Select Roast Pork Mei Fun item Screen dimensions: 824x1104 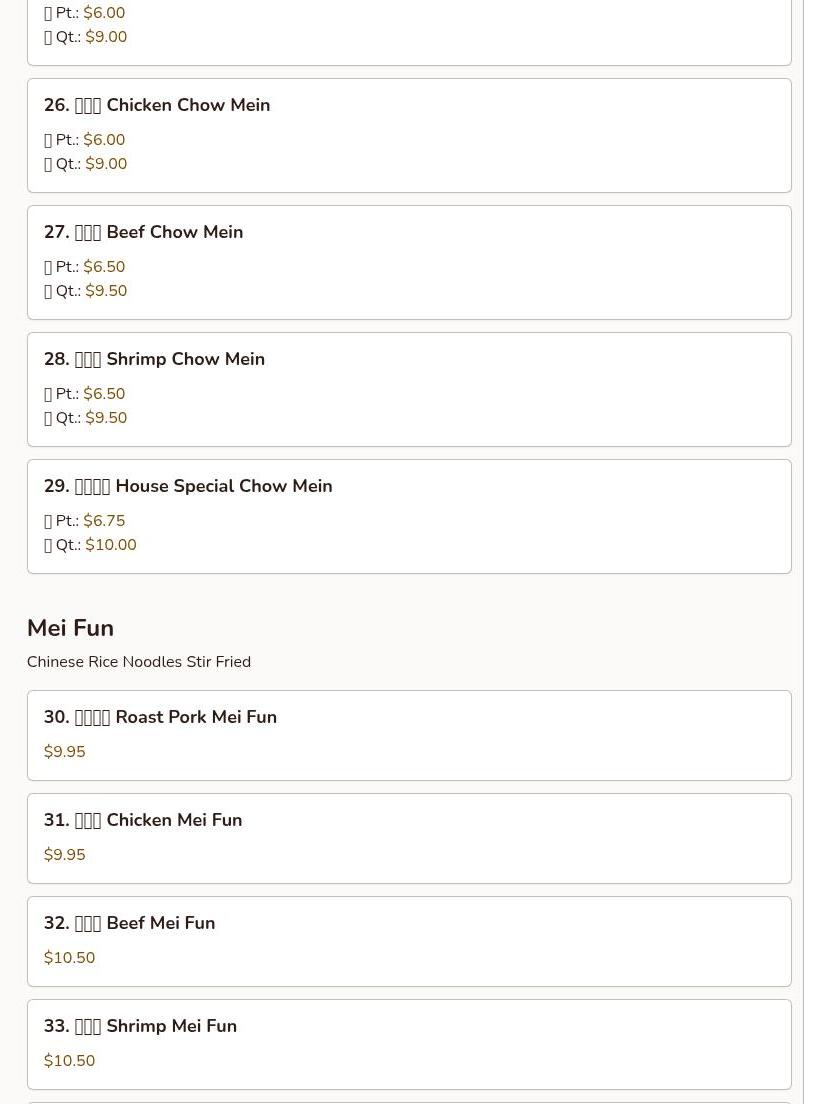click(160, 718)
